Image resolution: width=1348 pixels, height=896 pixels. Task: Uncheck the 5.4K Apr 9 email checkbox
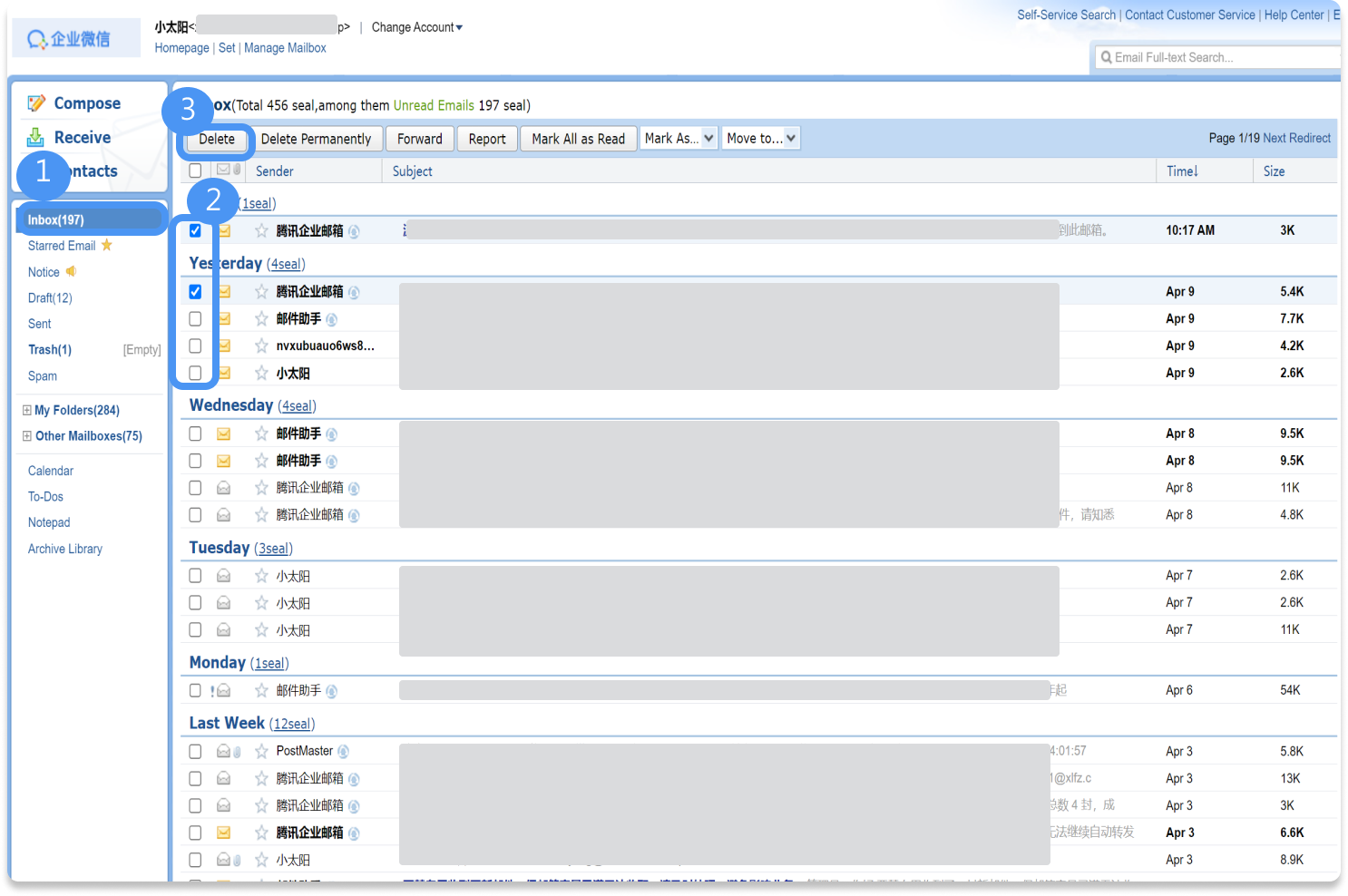coord(195,291)
